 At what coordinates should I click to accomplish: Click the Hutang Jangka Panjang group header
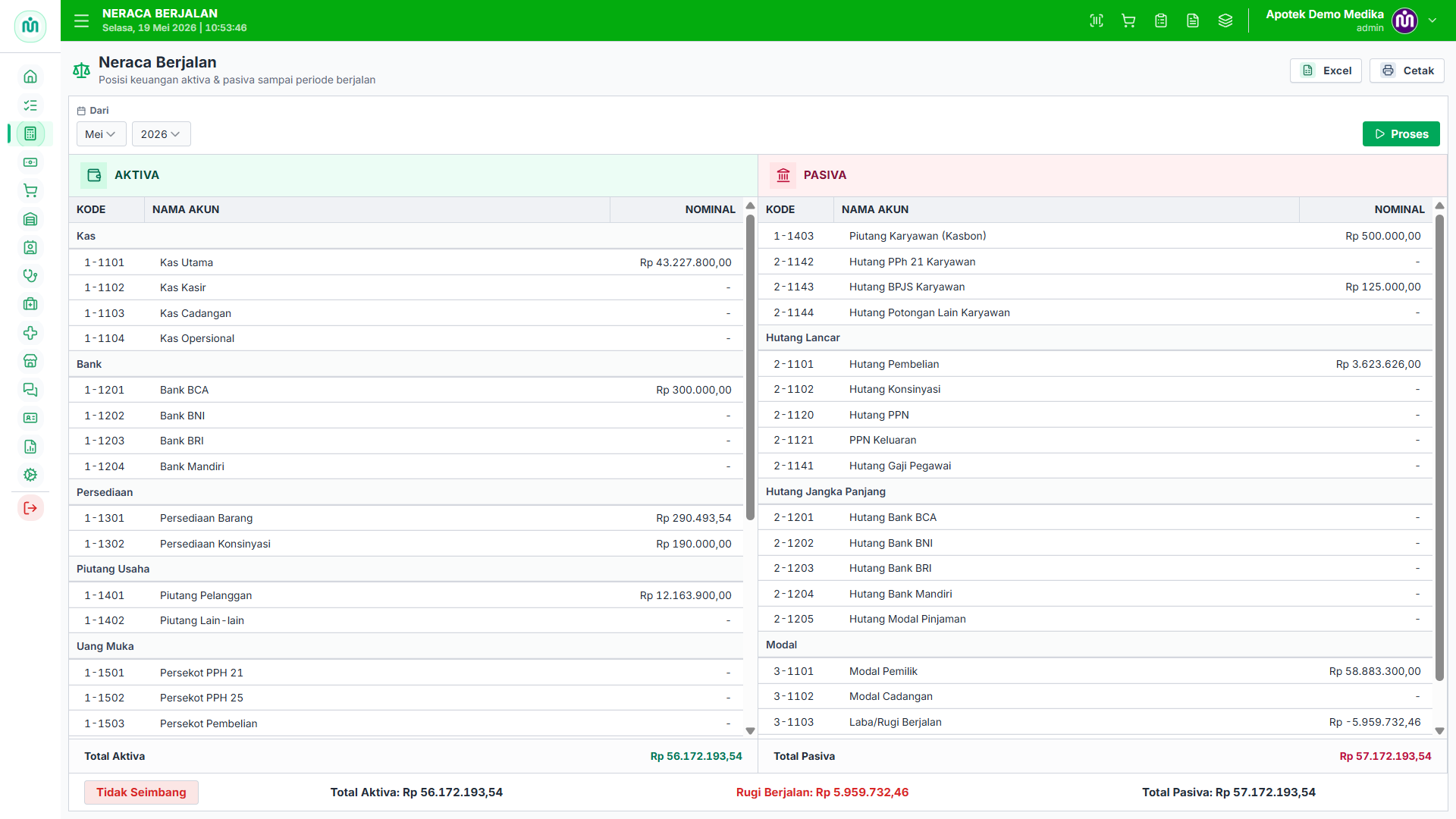tap(1095, 491)
